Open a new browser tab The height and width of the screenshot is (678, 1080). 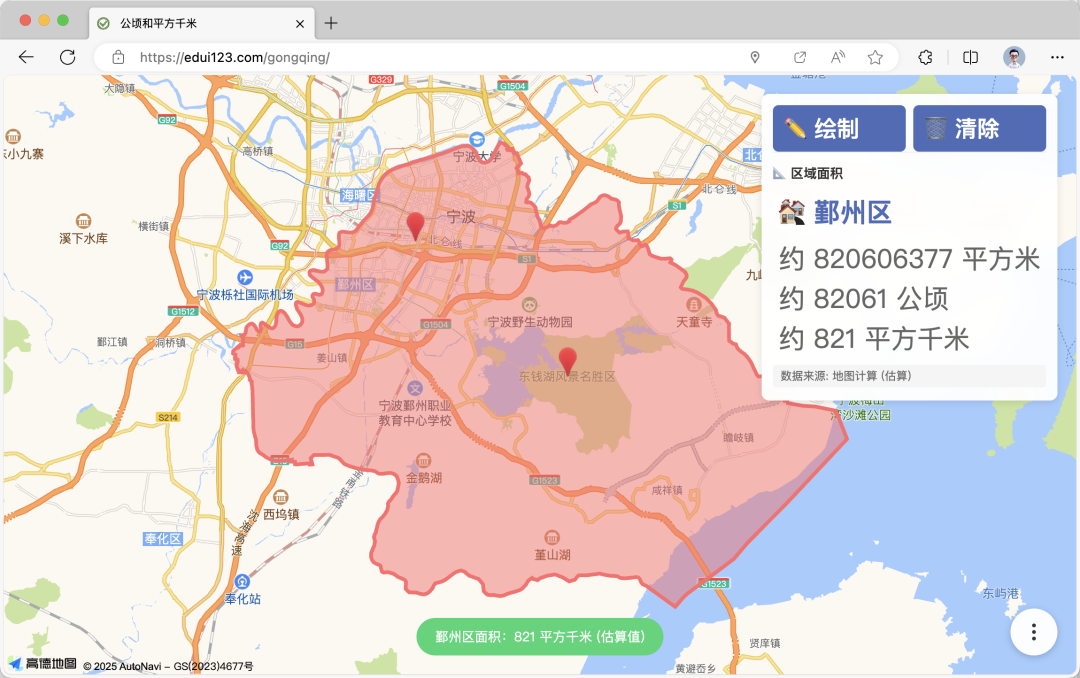pos(330,22)
